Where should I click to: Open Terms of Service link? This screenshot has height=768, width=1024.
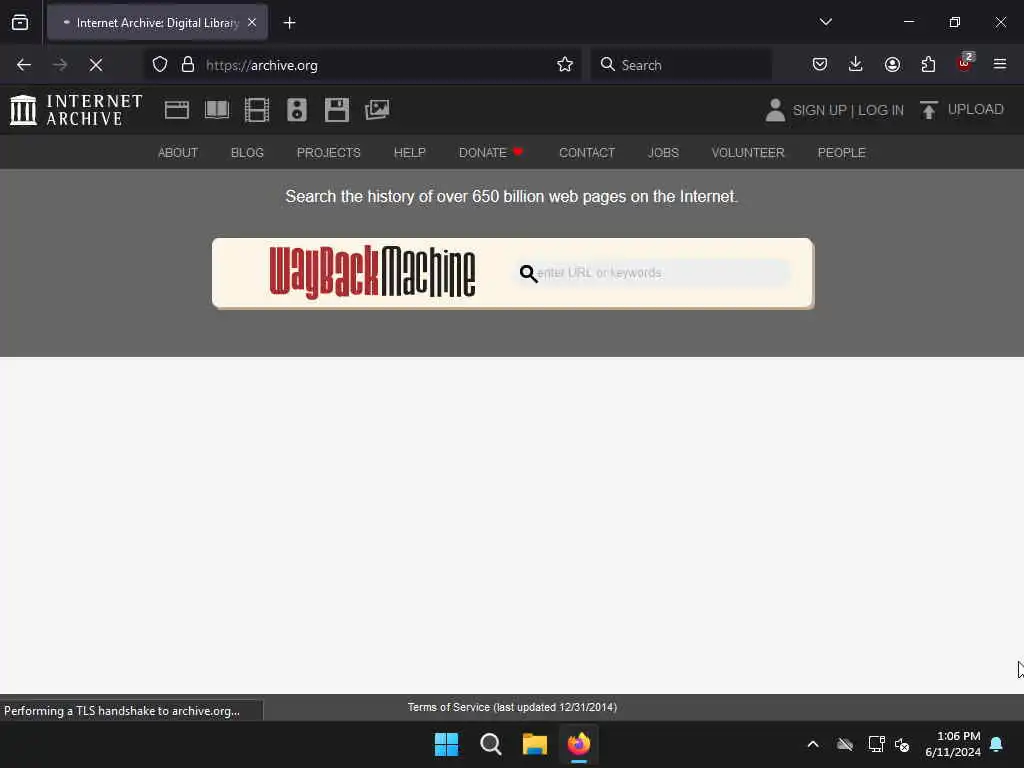[512, 707]
